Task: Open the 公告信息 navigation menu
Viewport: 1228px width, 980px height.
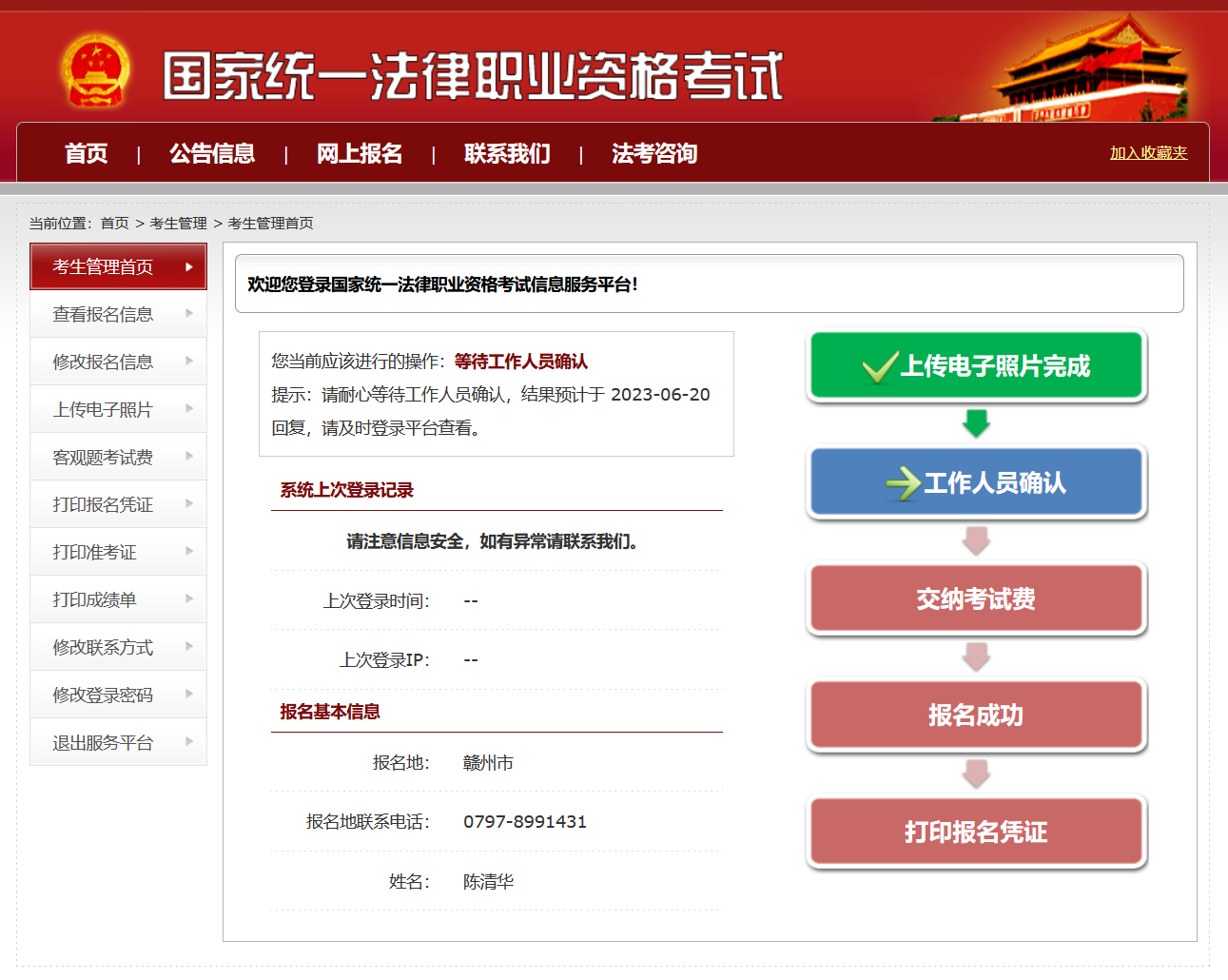Action: click(x=212, y=153)
